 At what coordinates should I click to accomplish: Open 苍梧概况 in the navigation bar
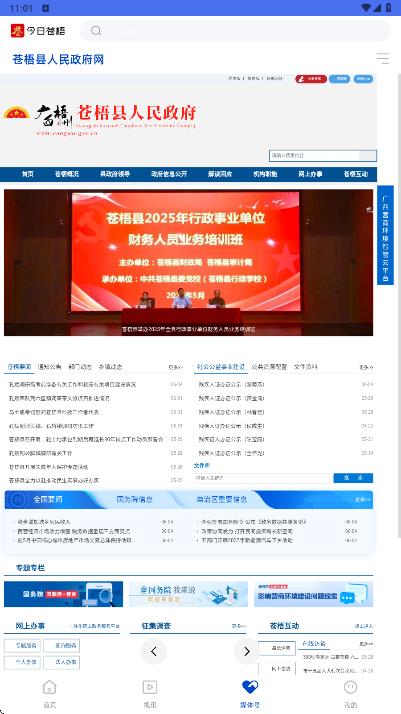pos(67,174)
